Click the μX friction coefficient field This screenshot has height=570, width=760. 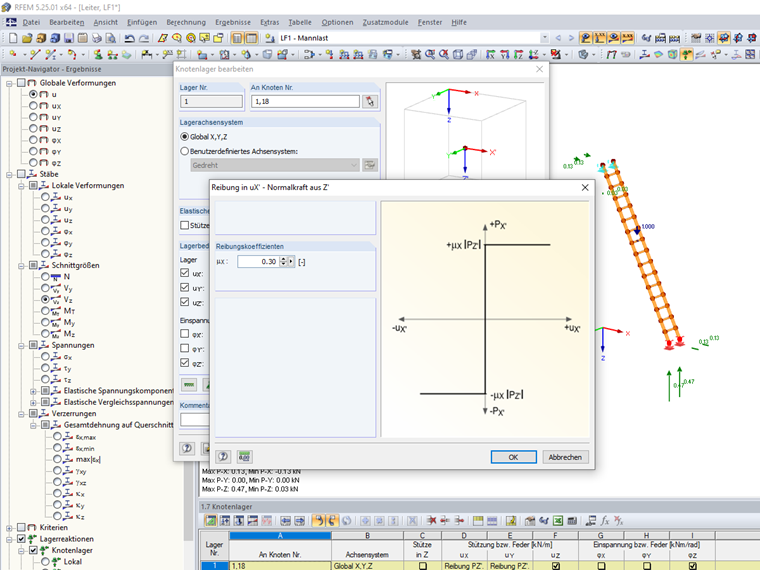[x=258, y=262]
